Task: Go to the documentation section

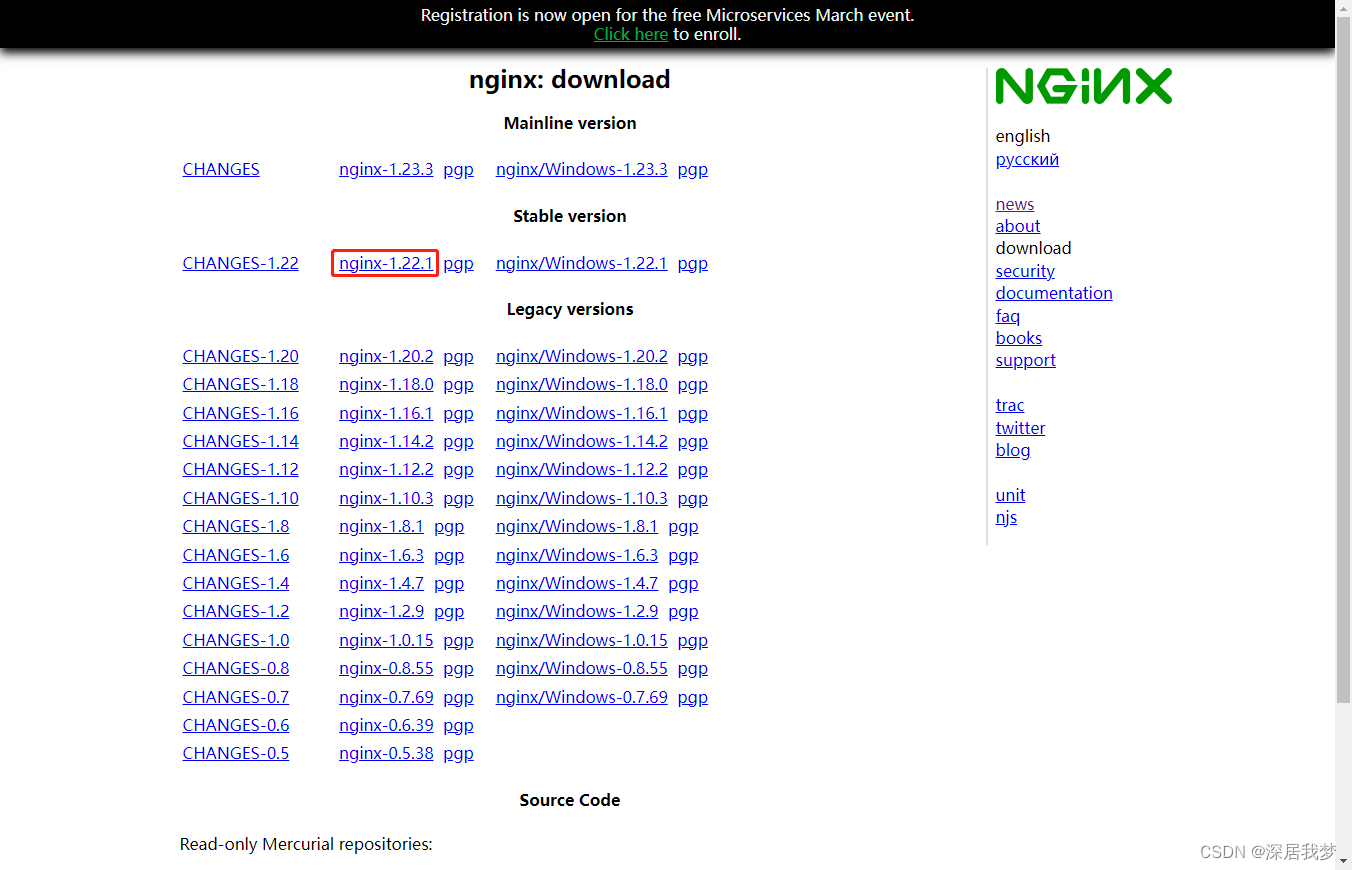Action: point(1053,293)
